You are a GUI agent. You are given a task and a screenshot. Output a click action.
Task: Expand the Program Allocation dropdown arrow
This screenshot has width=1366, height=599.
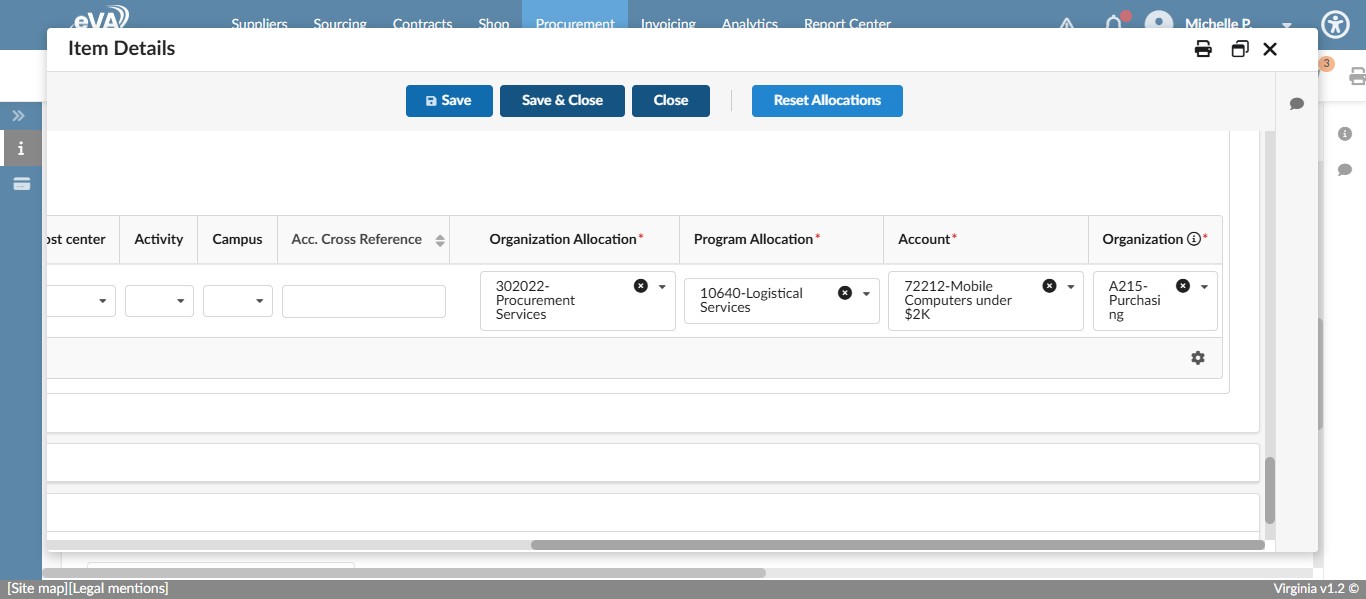(866, 293)
